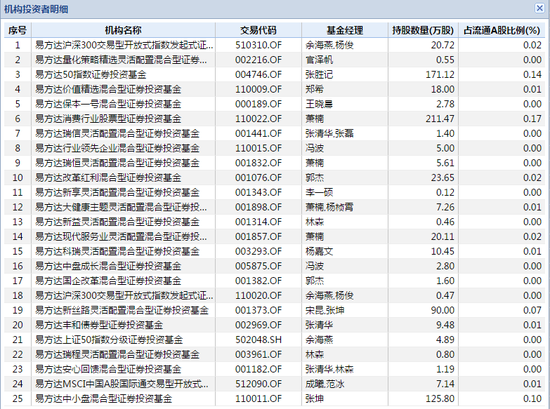
Task: Select fund 易方达瑞恒灵活配置混合型证券投资基金
Action: tap(118, 163)
